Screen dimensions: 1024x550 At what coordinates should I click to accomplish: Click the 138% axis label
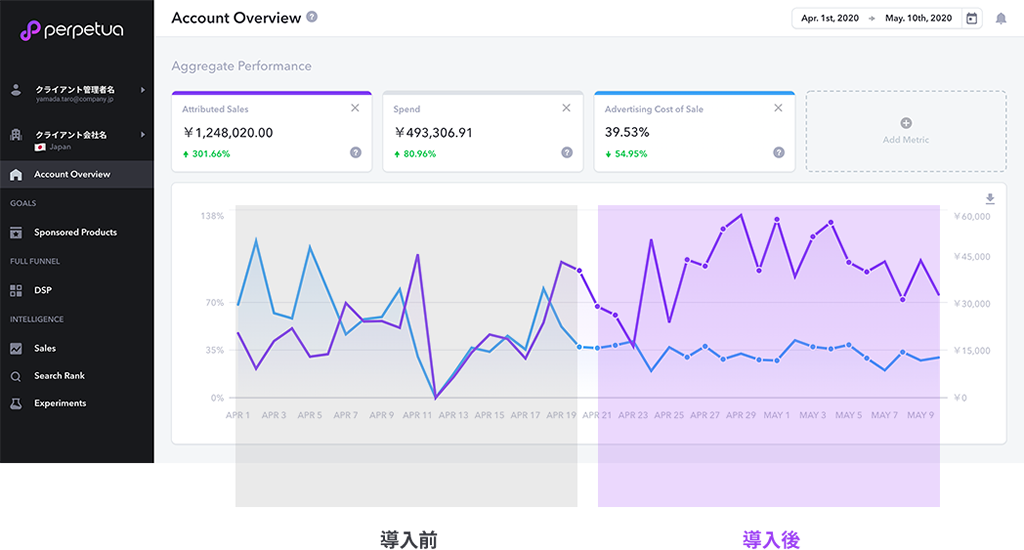212,216
